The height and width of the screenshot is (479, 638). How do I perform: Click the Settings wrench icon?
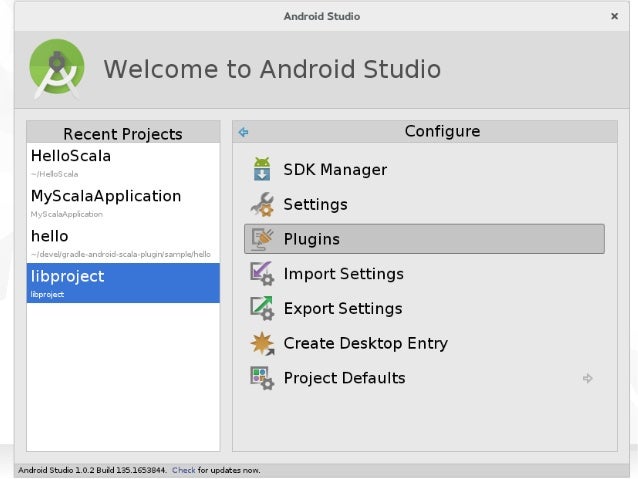coord(262,204)
